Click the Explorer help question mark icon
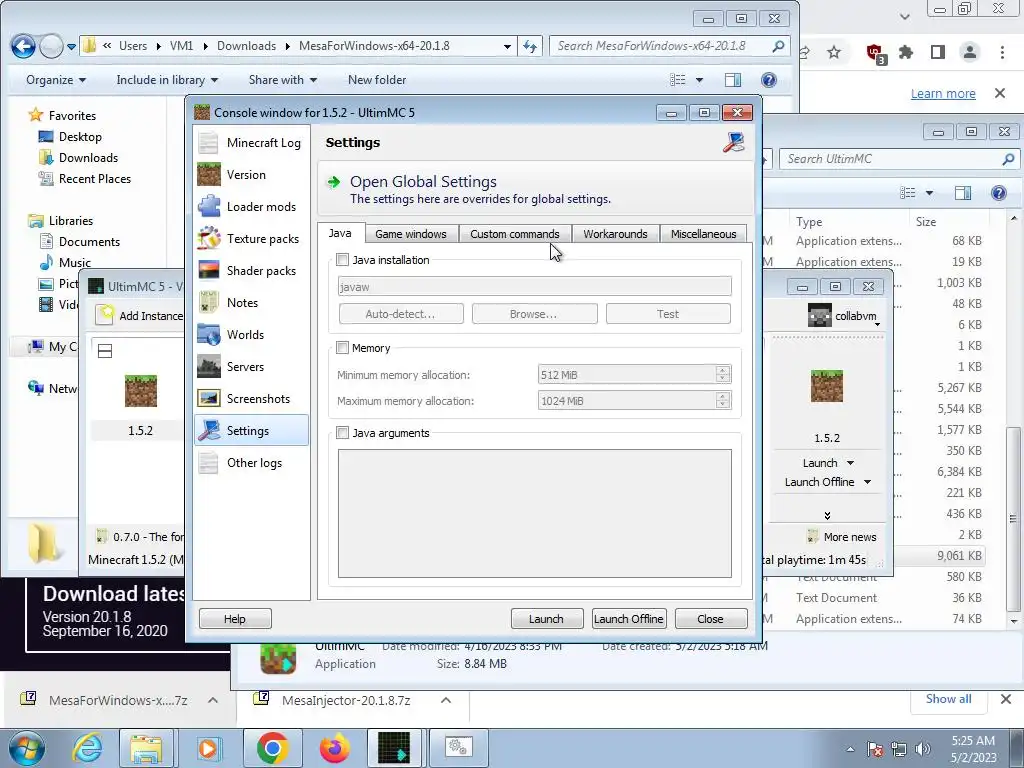1024x768 pixels. (x=769, y=80)
